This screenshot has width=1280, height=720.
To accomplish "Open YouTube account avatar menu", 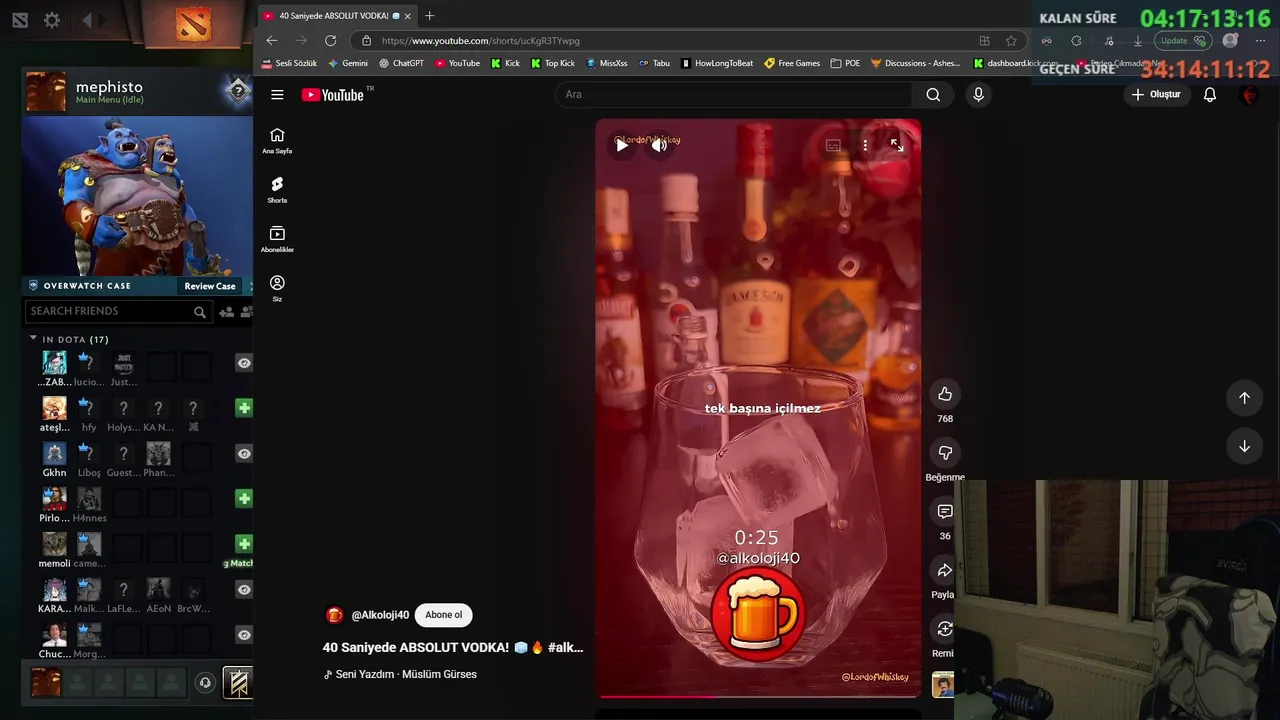I will pyautogui.click(x=1249, y=94).
